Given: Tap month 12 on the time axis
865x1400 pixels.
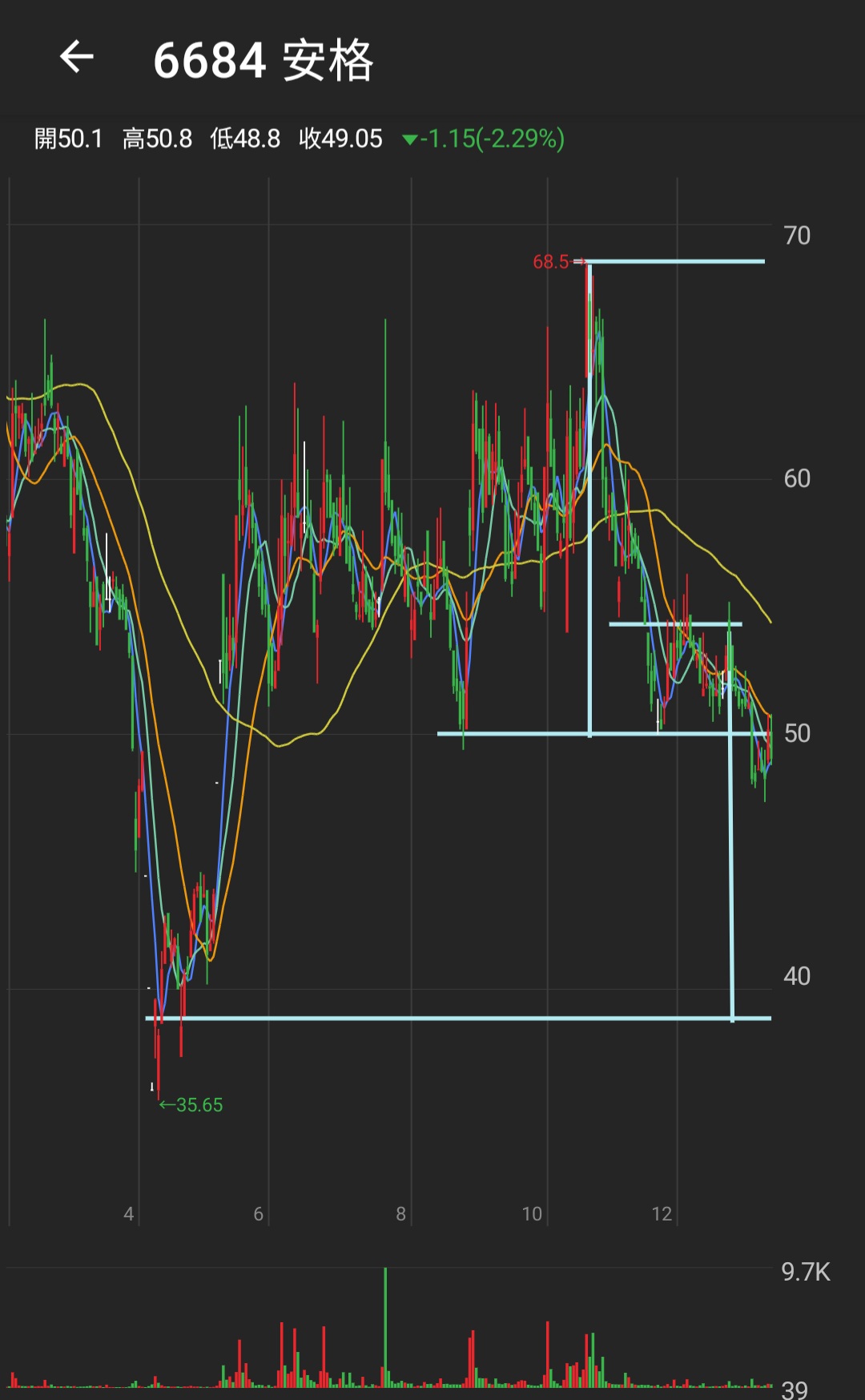Looking at the screenshot, I should pos(662,1214).
